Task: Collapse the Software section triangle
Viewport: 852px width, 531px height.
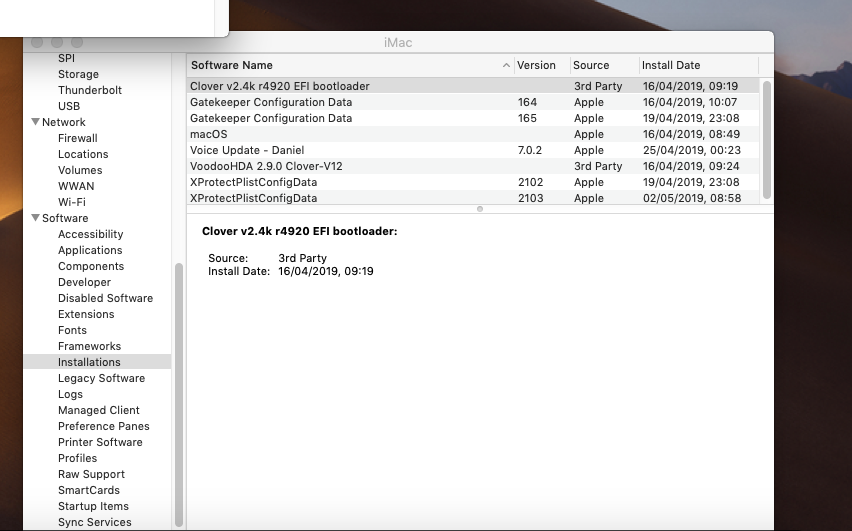Action: (x=35, y=217)
